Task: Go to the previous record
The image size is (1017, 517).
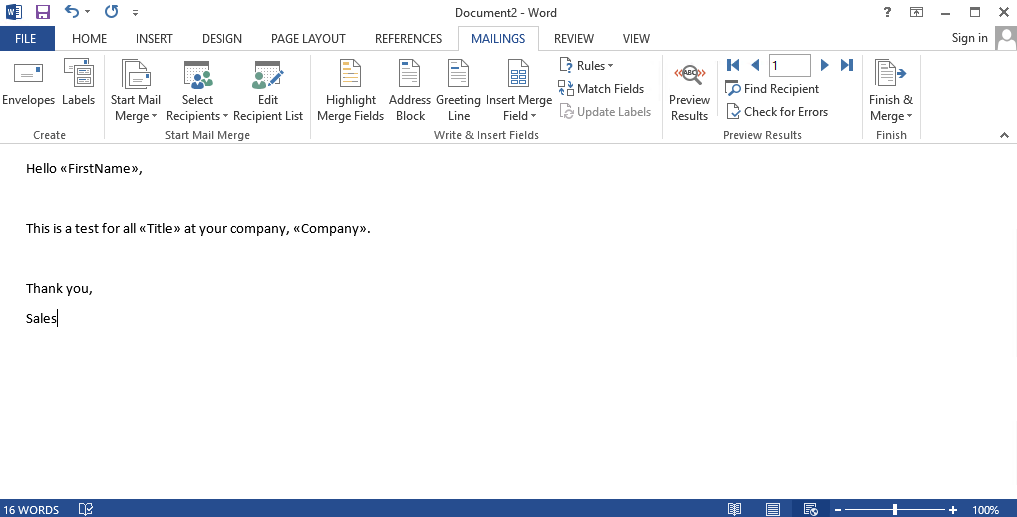Action: point(755,65)
